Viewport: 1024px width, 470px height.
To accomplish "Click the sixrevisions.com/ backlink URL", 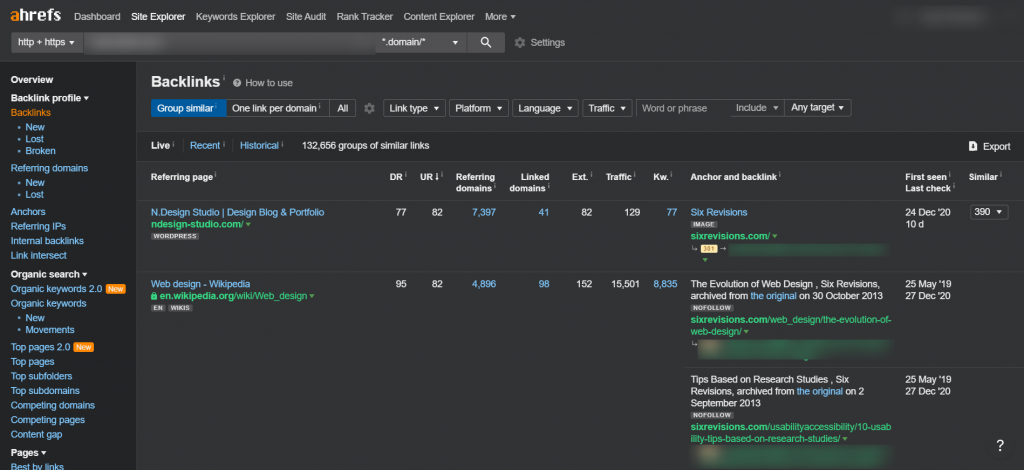I will [x=730, y=236].
